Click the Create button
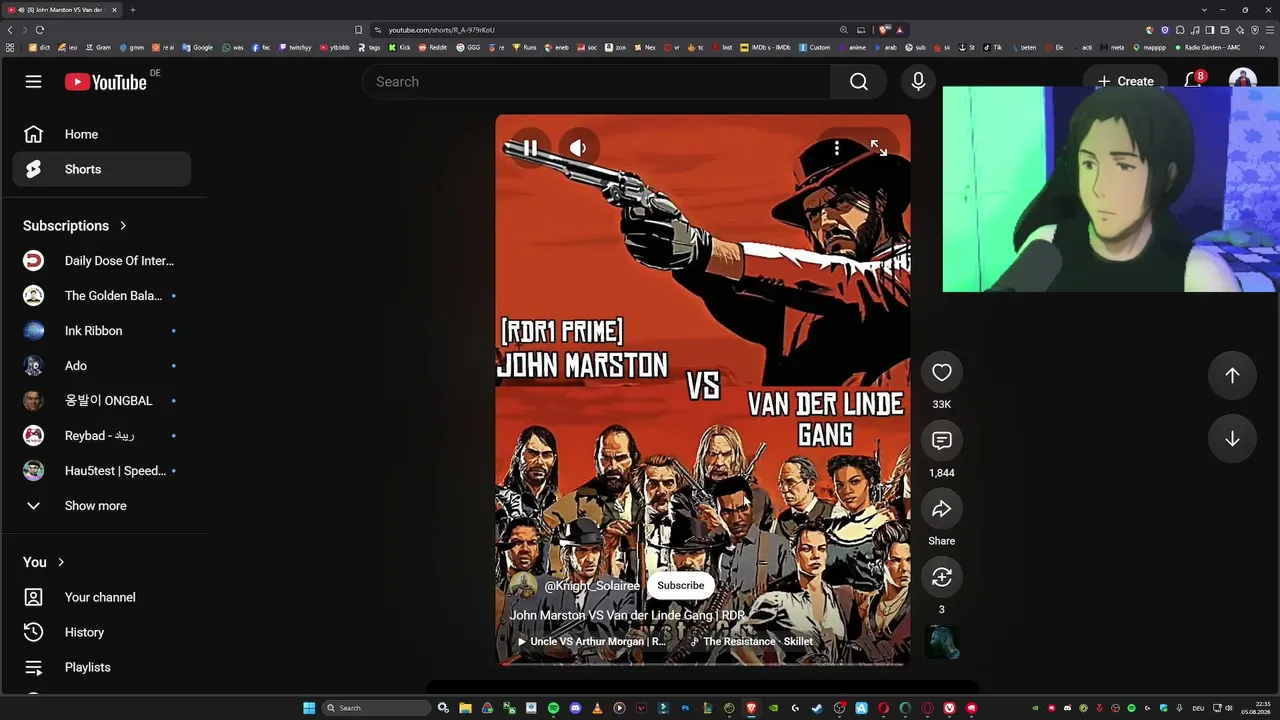Image resolution: width=1280 pixels, height=720 pixels. click(1125, 81)
